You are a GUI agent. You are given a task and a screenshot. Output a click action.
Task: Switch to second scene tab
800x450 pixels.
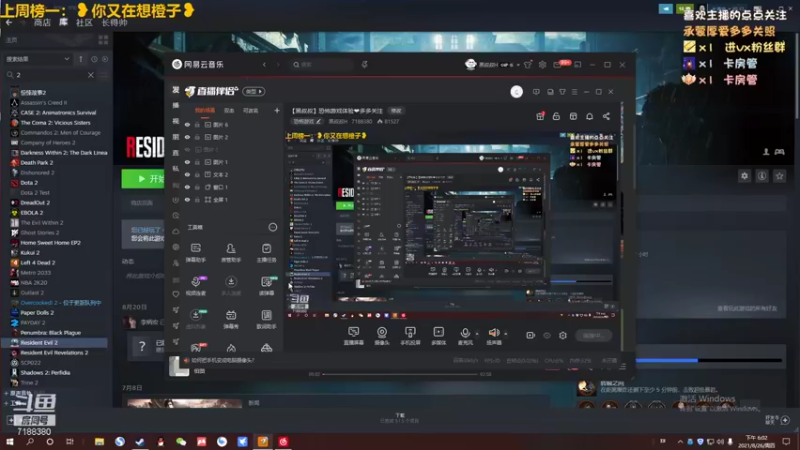point(229,110)
